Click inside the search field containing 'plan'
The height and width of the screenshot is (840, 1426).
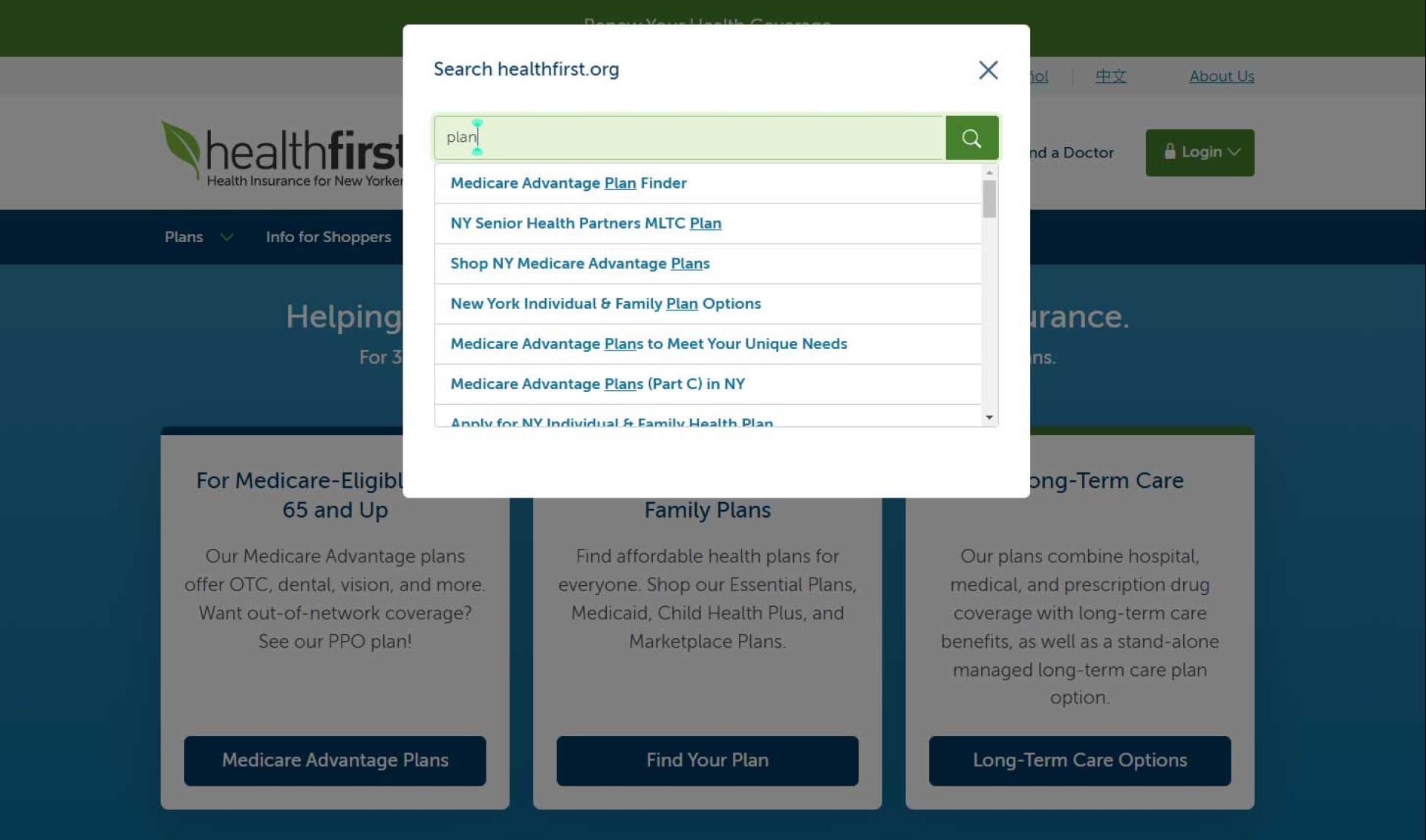(689, 138)
